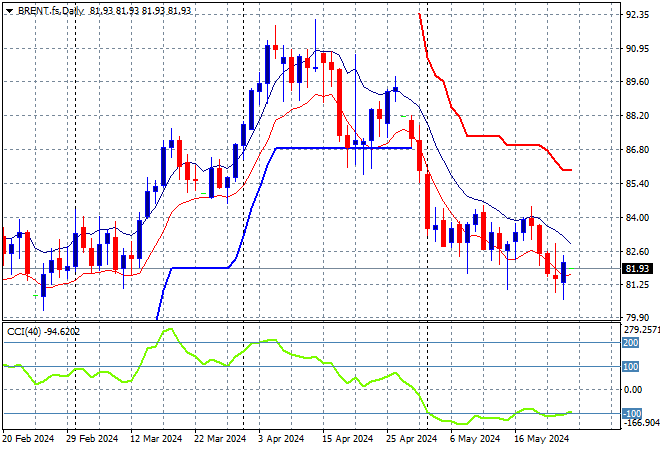Click the 12 Mar 2024 date label
This screenshot has height=450, width=660.
click(156, 438)
